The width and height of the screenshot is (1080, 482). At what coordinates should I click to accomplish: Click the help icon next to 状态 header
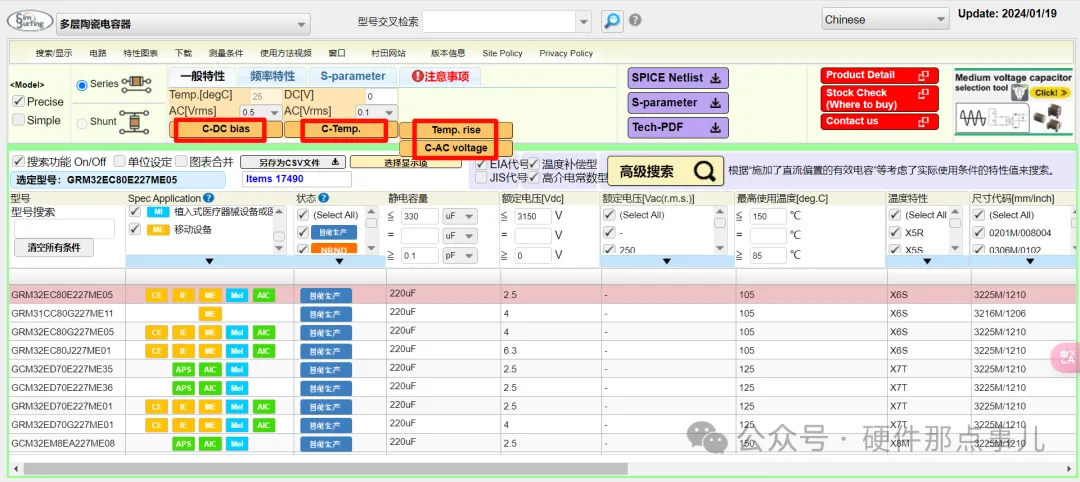(324, 199)
